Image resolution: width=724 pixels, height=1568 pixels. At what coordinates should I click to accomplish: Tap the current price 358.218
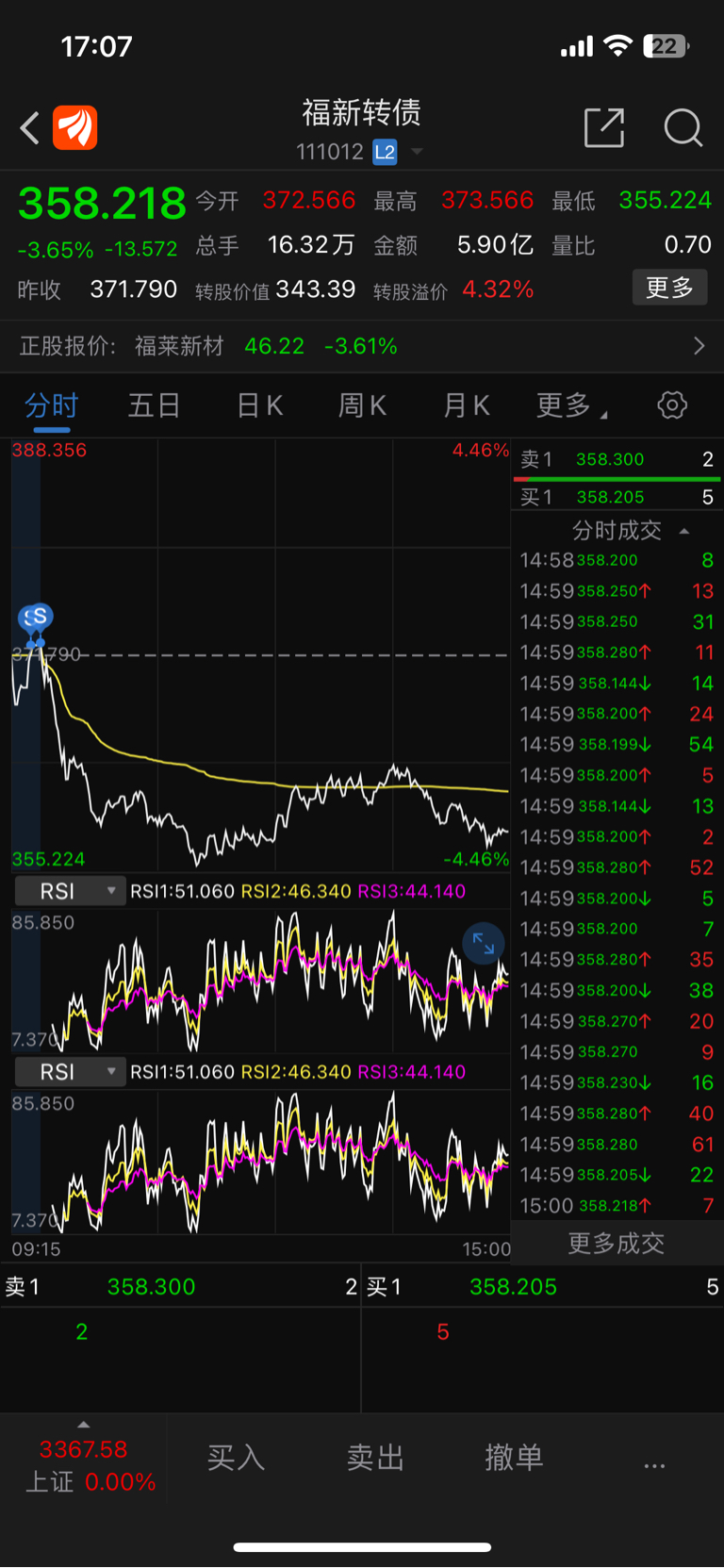tap(102, 204)
